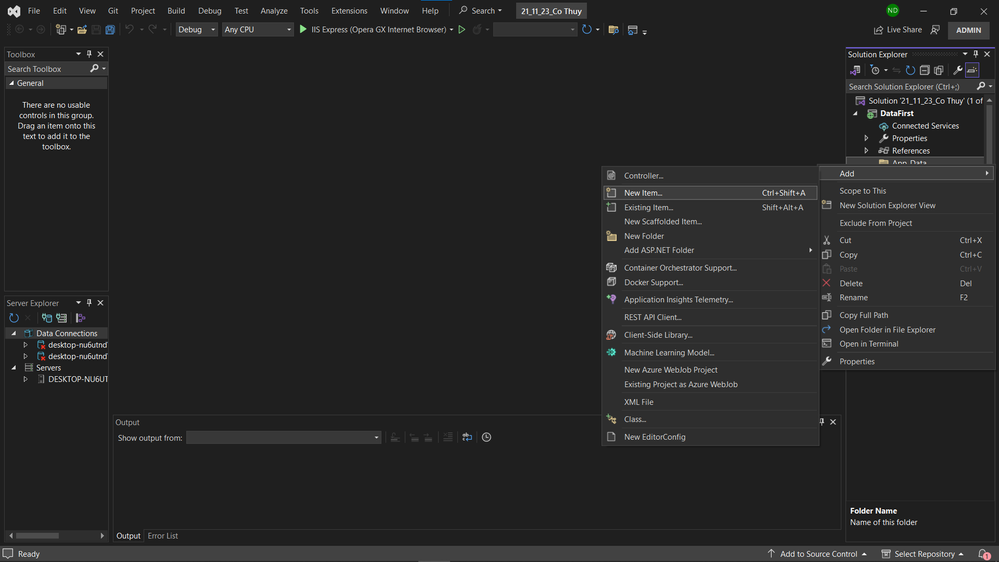This screenshot has width=999, height=562.
Task: Open the Show output from dropdown
Action: click(284, 437)
